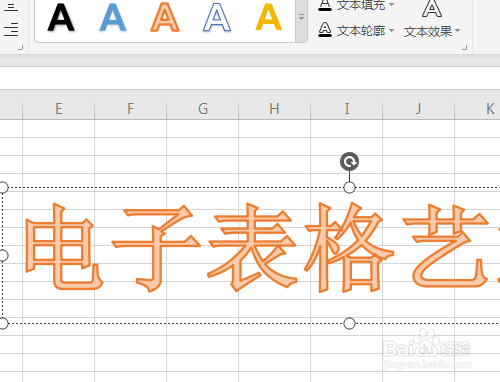
Task: Click the lower right-align text icon
Action: click(x=11, y=29)
